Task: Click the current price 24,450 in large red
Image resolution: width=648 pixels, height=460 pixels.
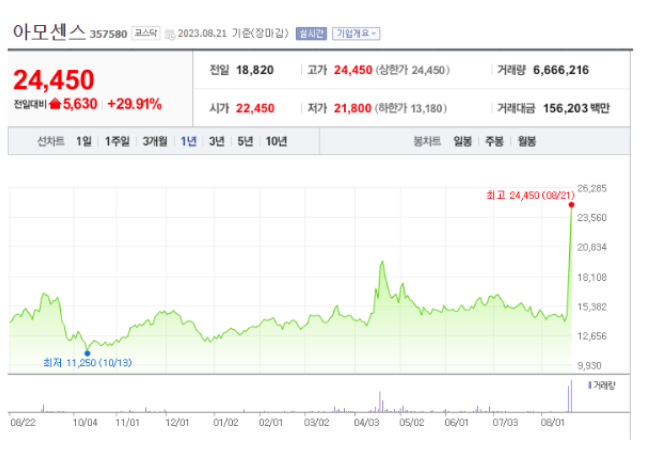Action: (x=54, y=80)
